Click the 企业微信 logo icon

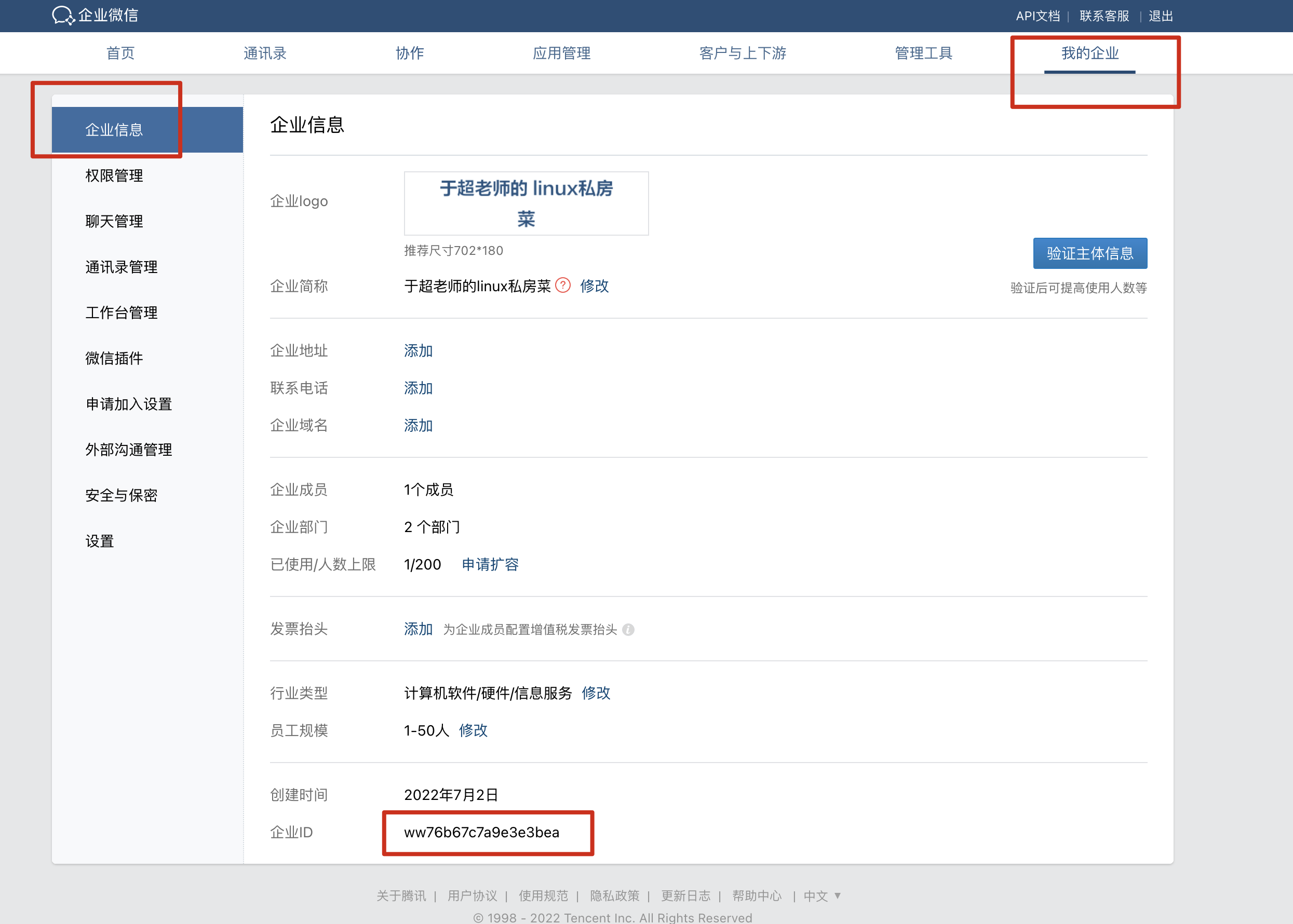coord(63,16)
